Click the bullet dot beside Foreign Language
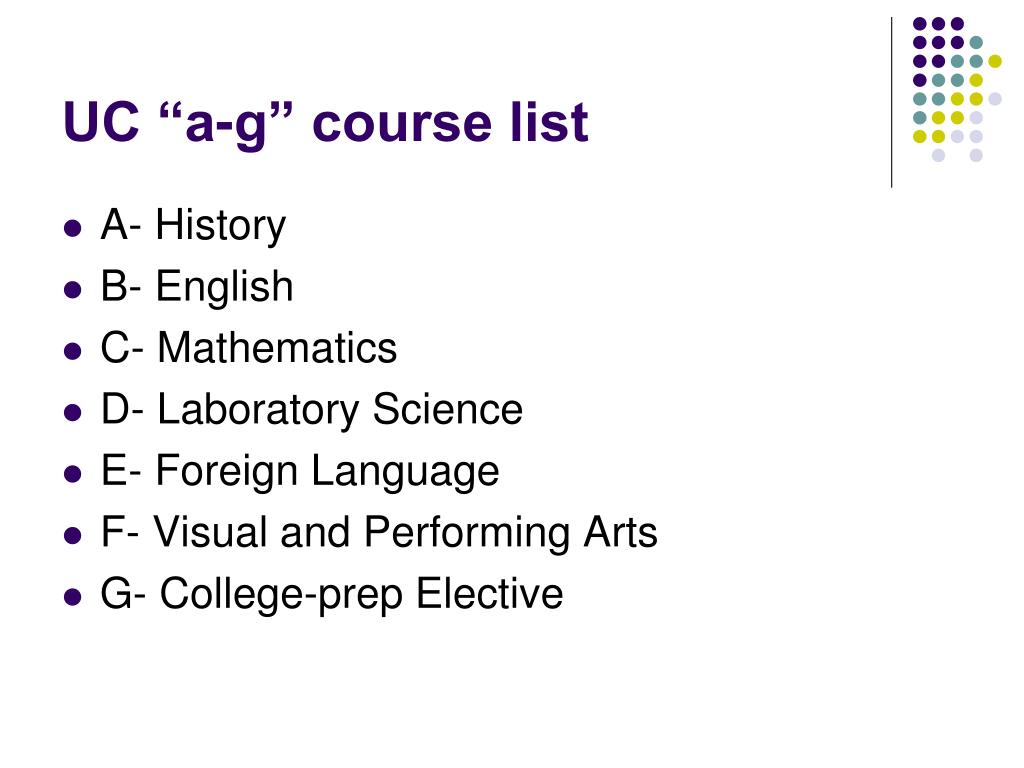 pos(73,473)
